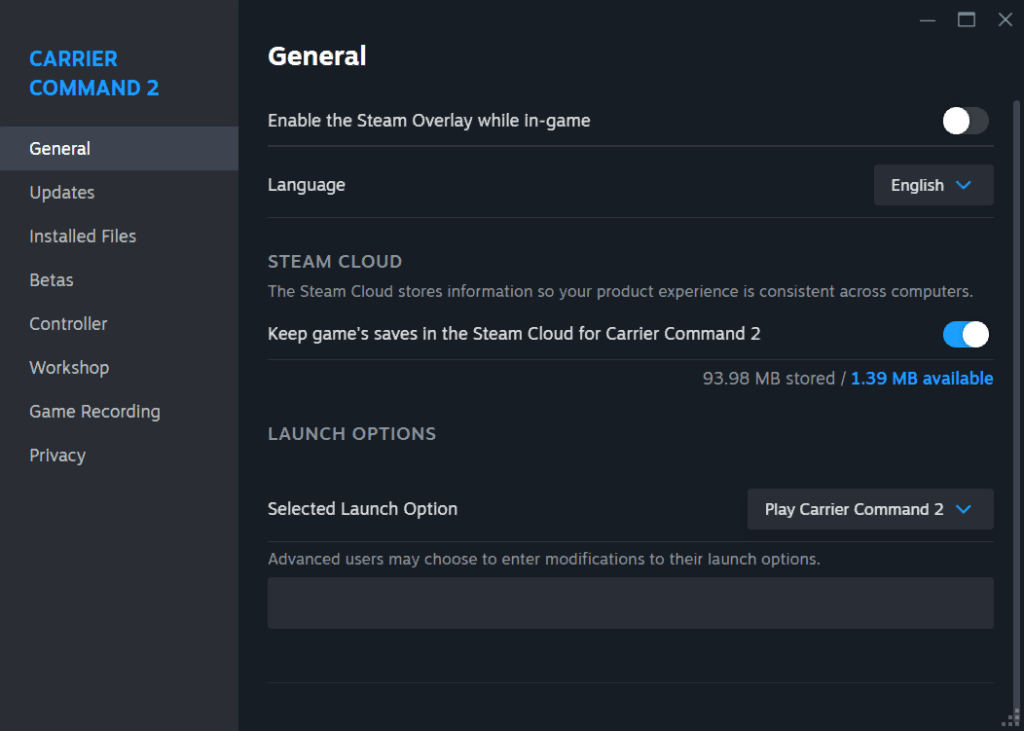1024x731 pixels.
Task: Go to Installed Files in the sidebar
Action: pos(83,236)
